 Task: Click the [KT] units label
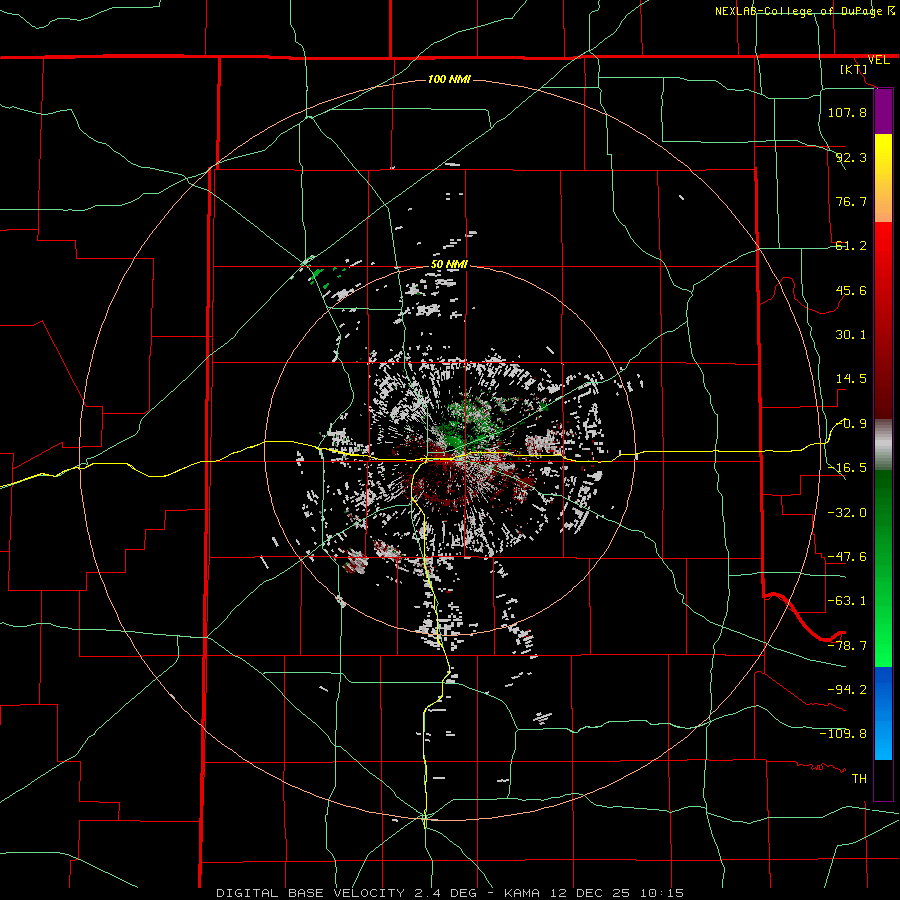tap(854, 69)
